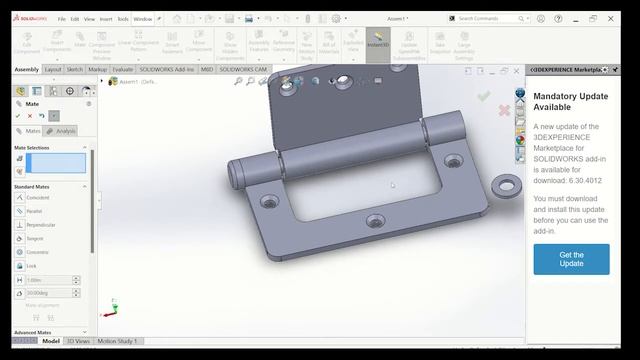Click the Mate Selections entity box
The height and width of the screenshot is (360, 640).
point(56,163)
